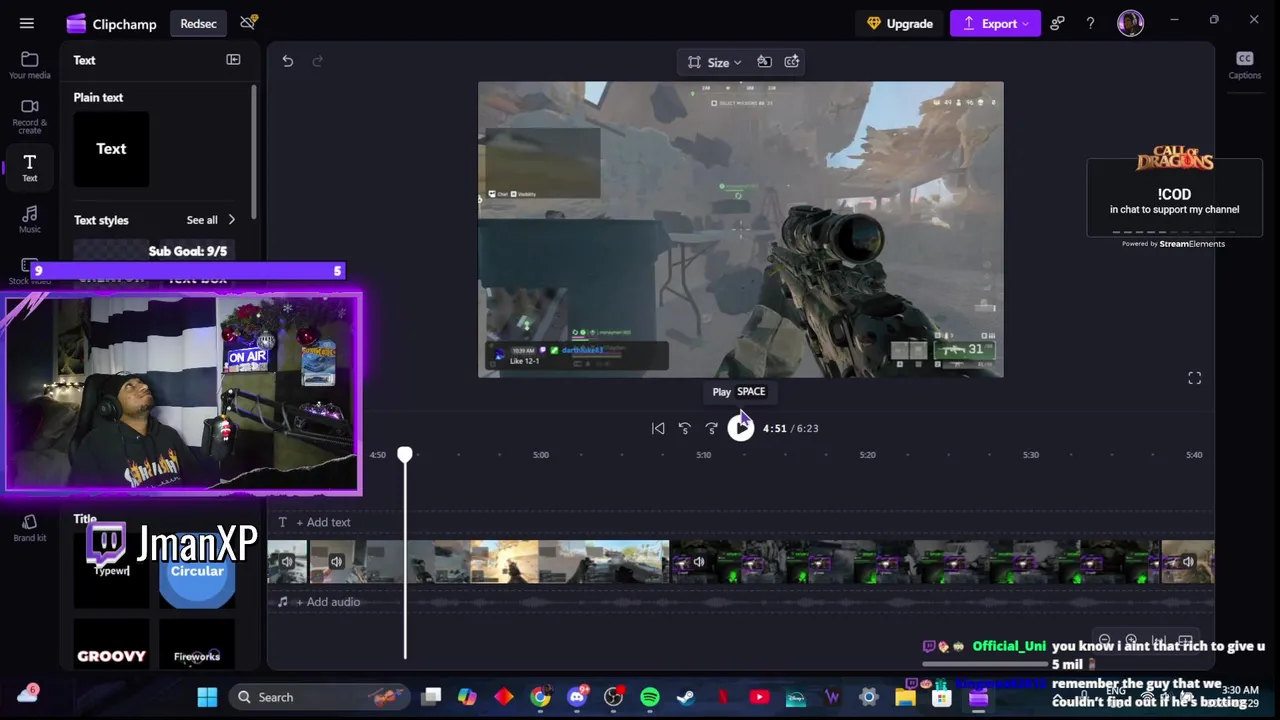The width and height of the screenshot is (1280, 720).
Task: Click the 5:20 mark on the timeline ruler
Action: (867, 455)
